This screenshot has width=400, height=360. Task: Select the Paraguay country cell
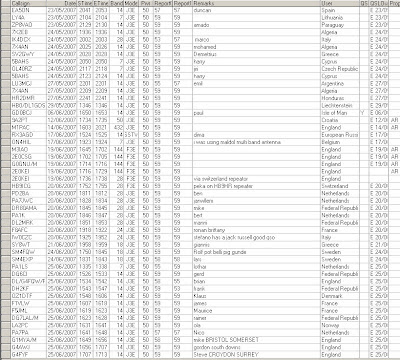coord(340,25)
